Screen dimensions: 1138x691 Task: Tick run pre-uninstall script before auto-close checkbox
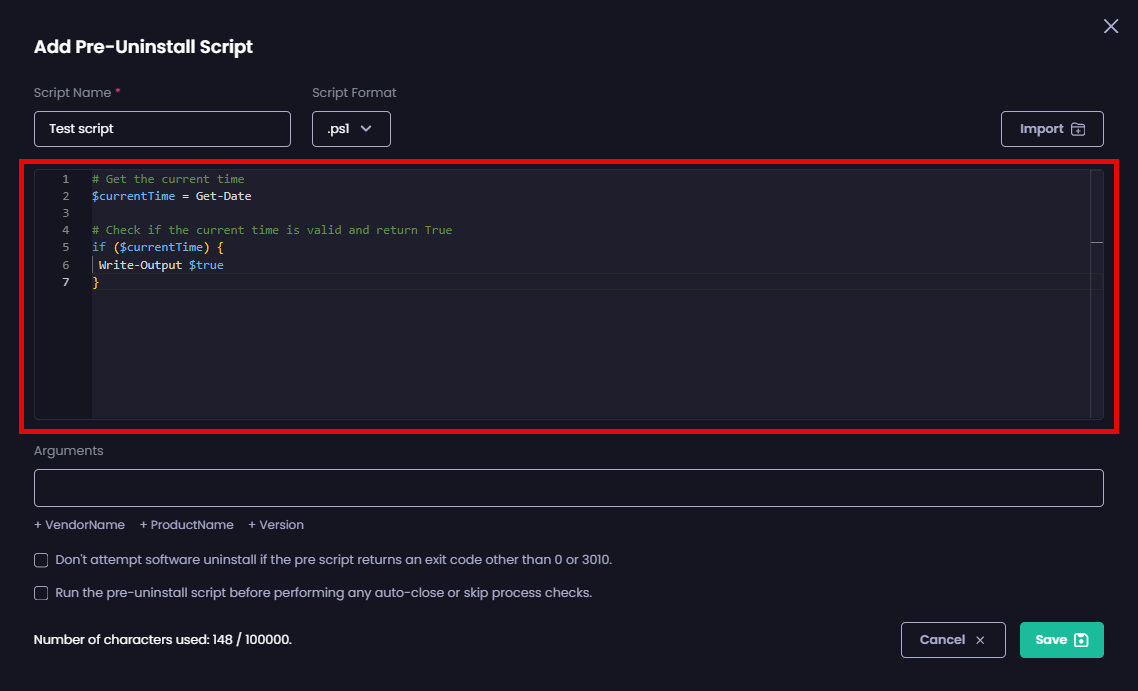[41, 593]
